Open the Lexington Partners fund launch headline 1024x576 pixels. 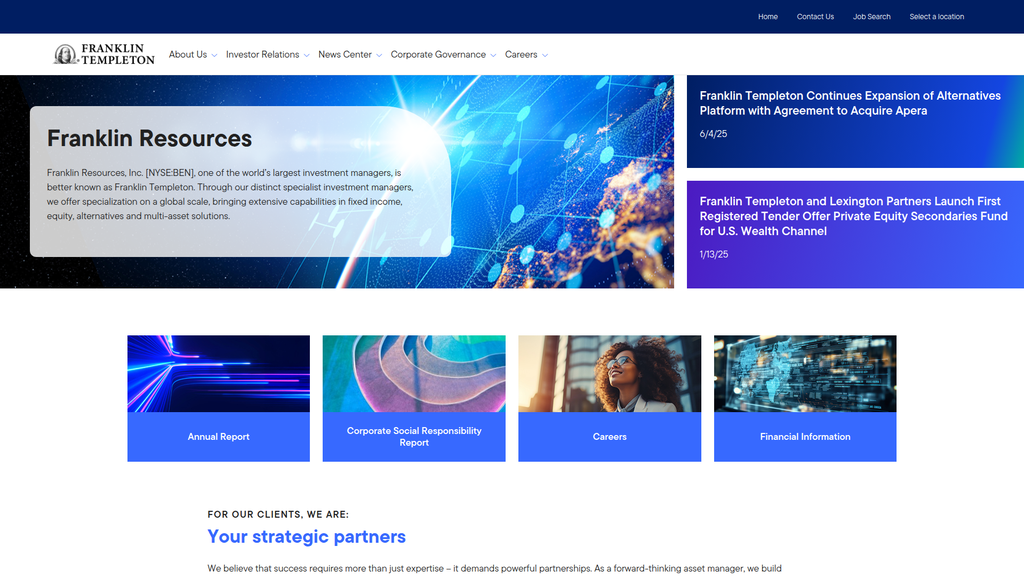point(854,216)
